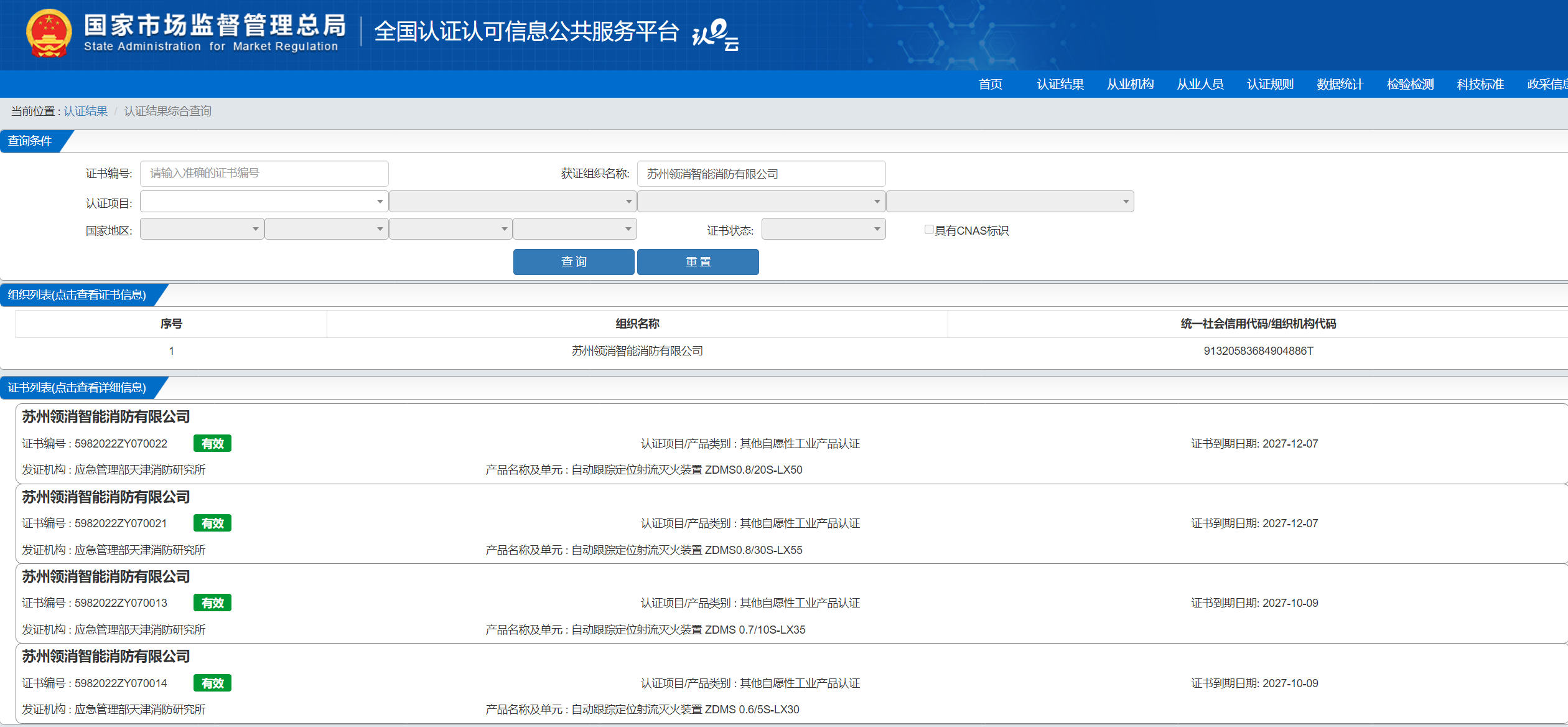The height and width of the screenshot is (727, 1568).
Task: Click the 查询 search button
Action: (x=574, y=261)
